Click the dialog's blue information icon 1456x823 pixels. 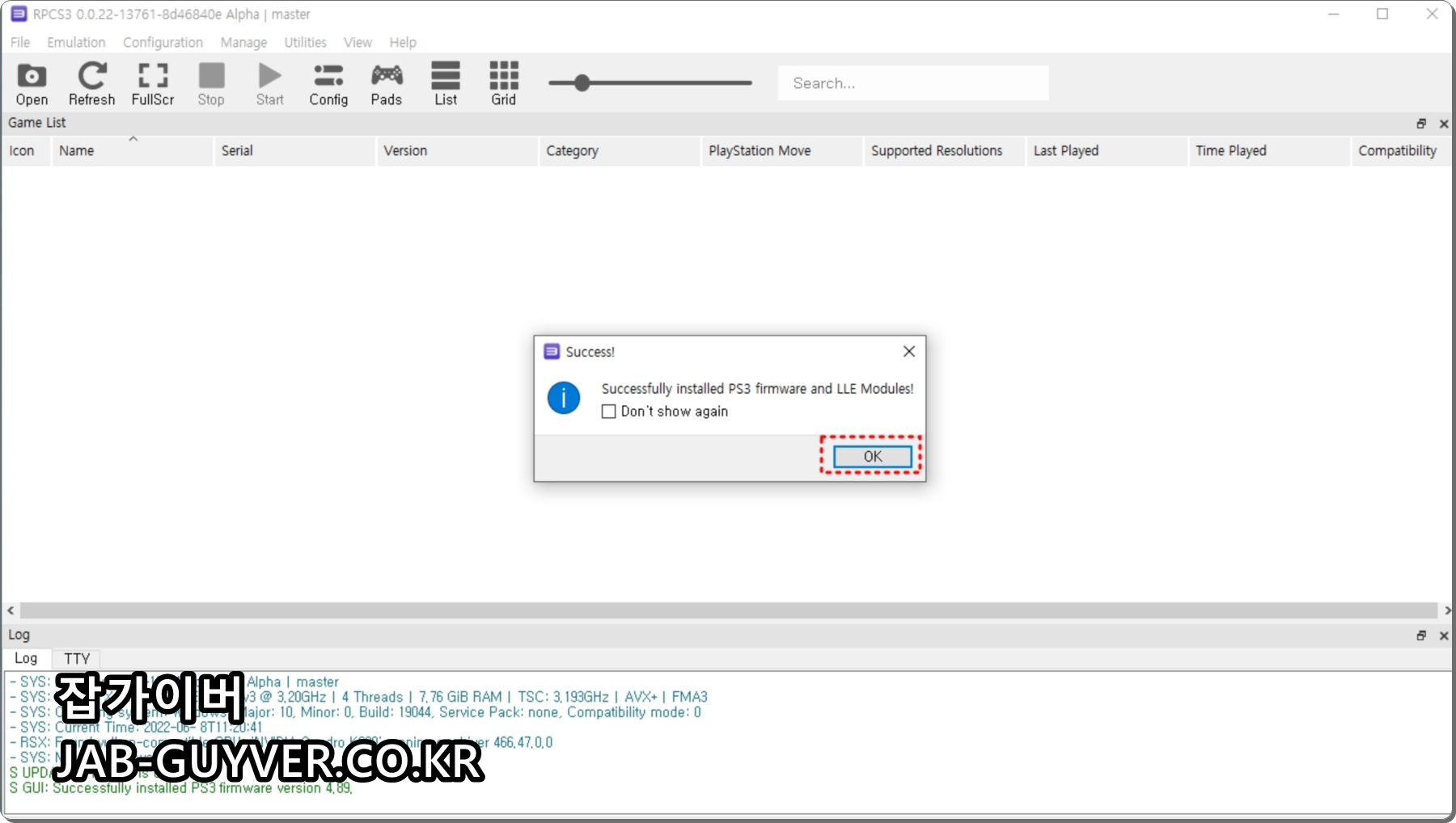point(564,398)
